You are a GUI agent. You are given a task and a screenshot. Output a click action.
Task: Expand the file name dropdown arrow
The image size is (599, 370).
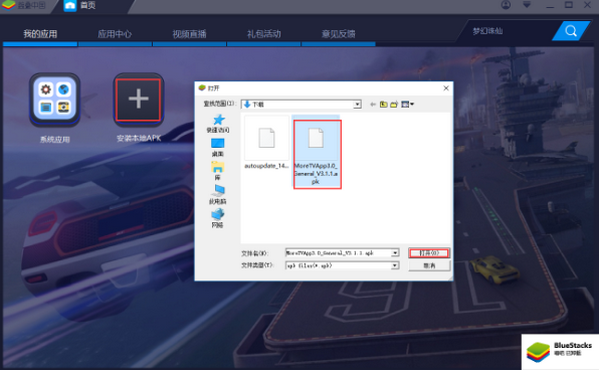pyautogui.click(x=395, y=253)
